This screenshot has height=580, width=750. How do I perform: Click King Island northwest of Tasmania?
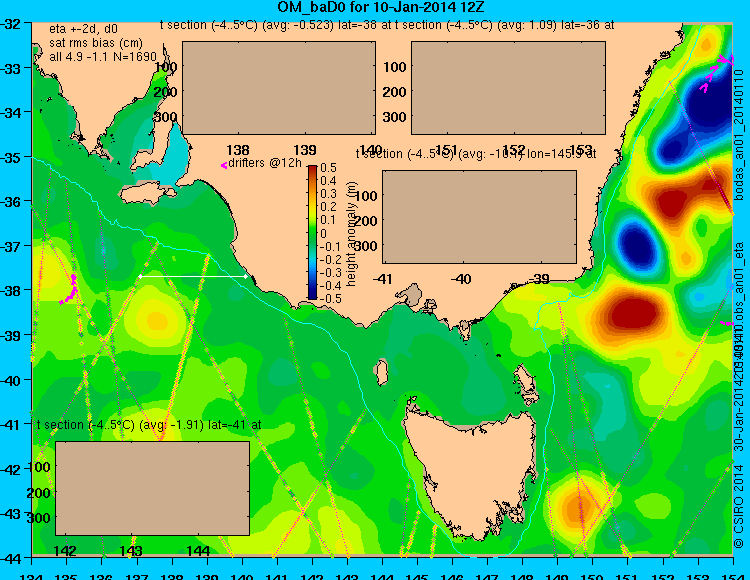point(381,372)
